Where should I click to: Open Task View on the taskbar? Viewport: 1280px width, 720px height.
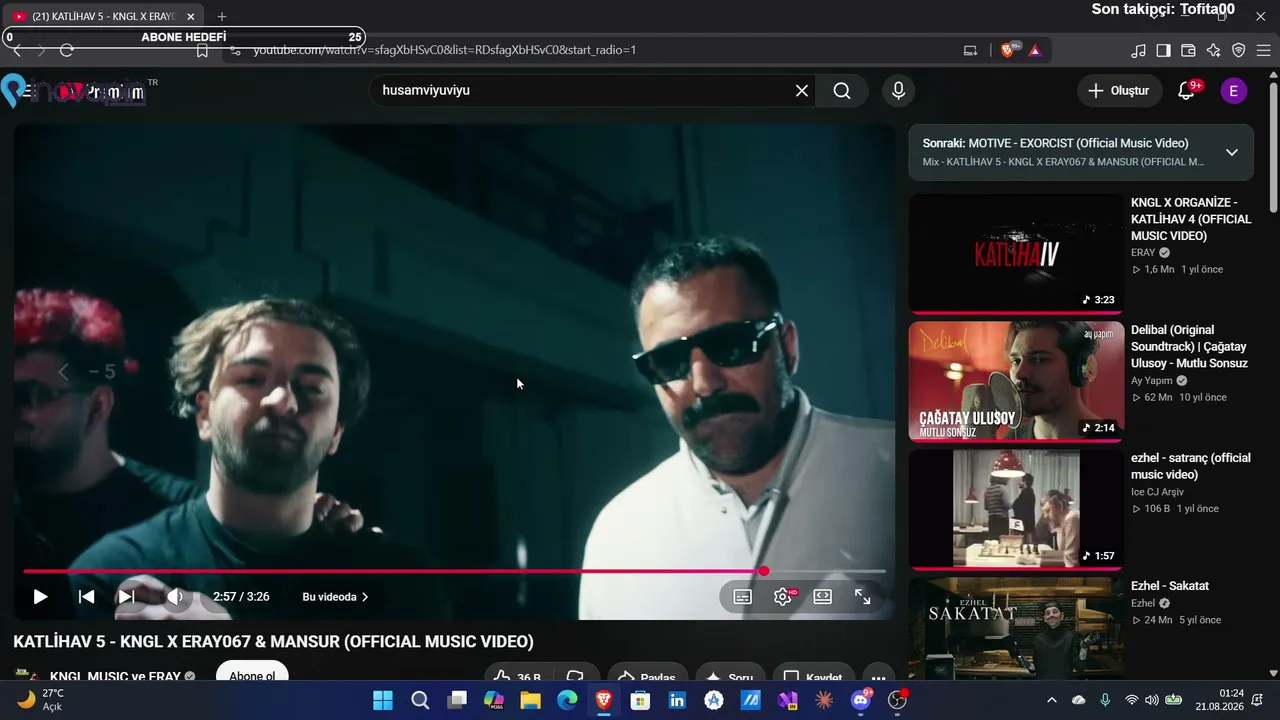click(x=457, y=700)
